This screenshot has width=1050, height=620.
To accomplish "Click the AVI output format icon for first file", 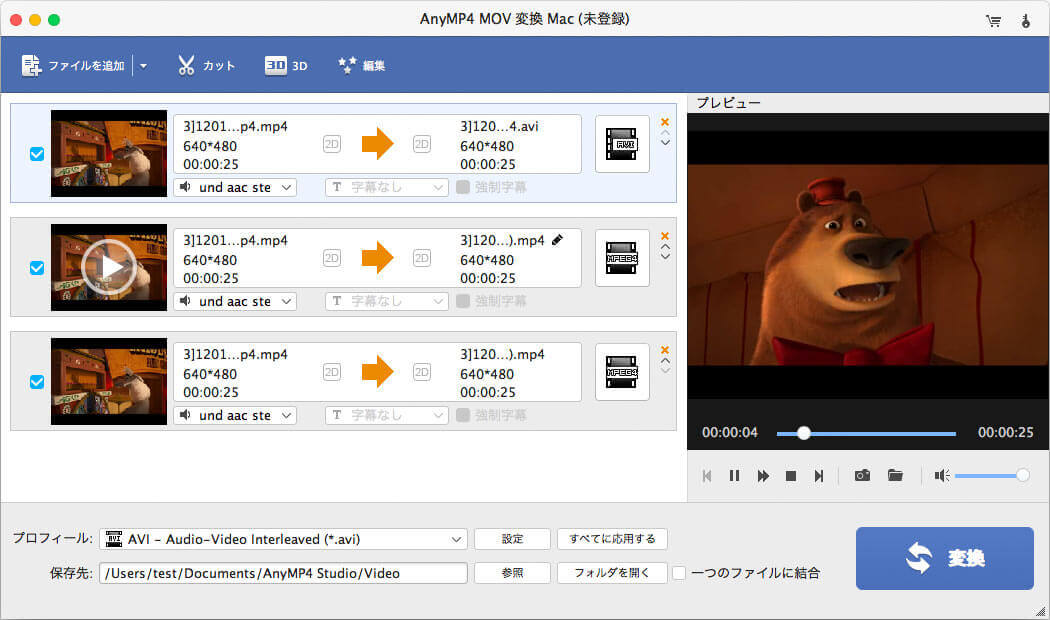I will pos(622,144).
